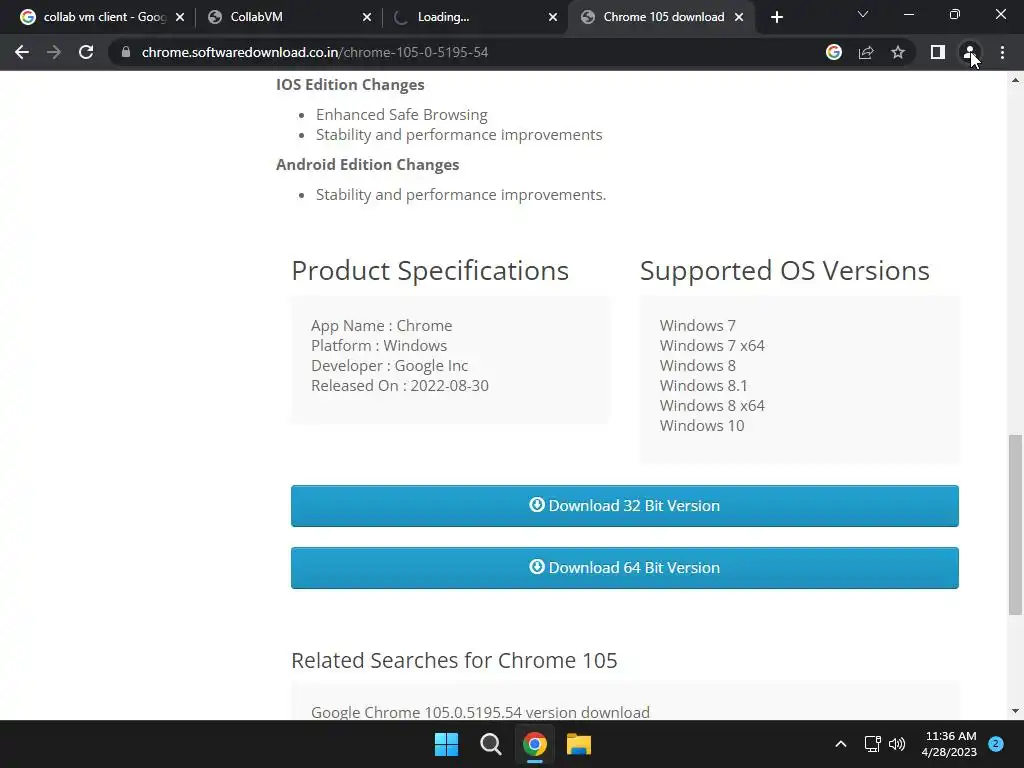The width and height of the screenshot is (1024, 768).
Task: Reload the current page
Action: (x=86, y=52)
